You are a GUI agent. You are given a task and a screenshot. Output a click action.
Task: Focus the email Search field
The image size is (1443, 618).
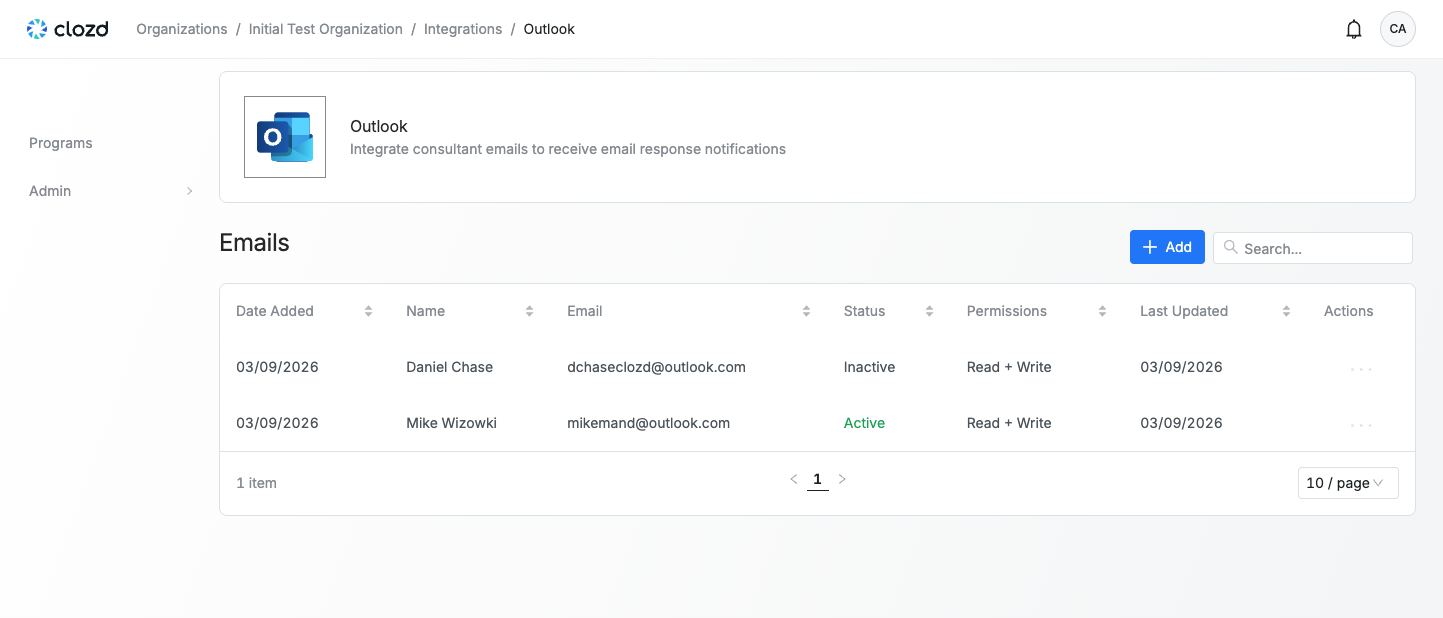(1322, 248)
